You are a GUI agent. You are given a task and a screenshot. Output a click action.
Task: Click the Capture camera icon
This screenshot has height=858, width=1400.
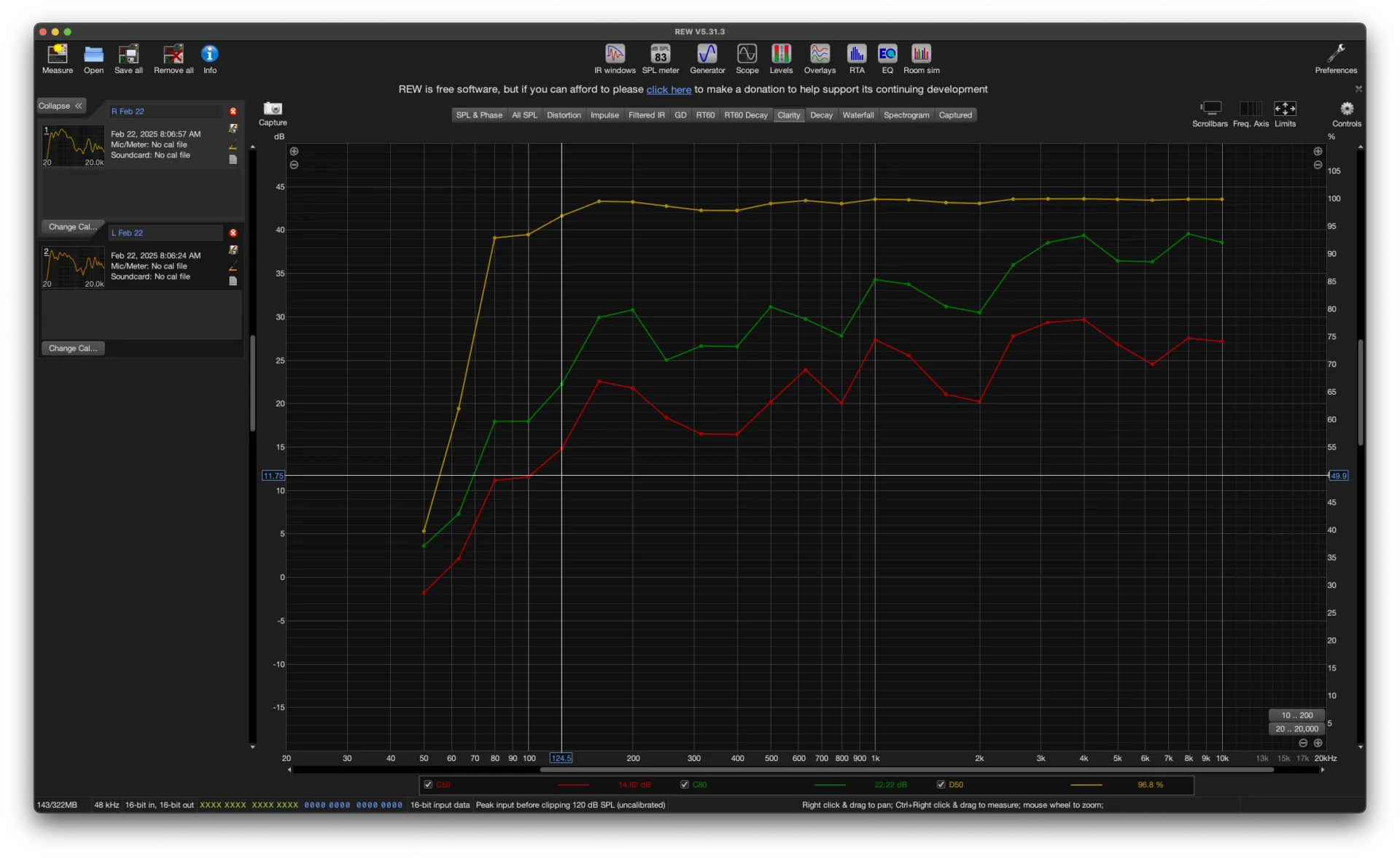[x=273, y=109]
